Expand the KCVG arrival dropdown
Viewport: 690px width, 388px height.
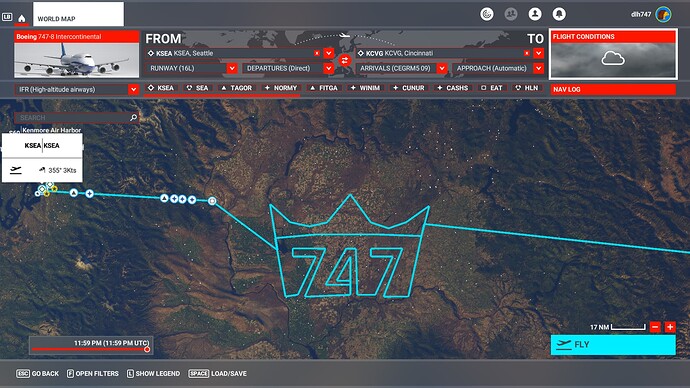(539, 53)
